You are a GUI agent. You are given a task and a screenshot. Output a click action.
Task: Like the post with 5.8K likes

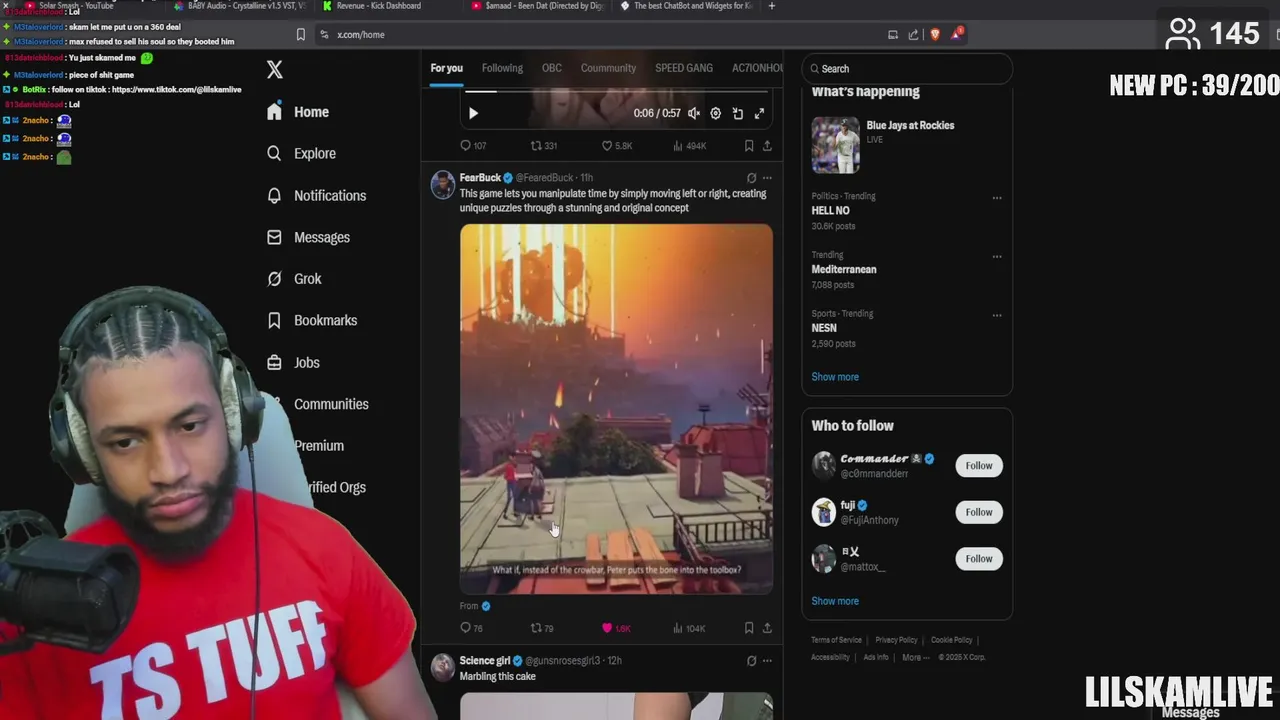pyautogui.click(x=616, y=146)
